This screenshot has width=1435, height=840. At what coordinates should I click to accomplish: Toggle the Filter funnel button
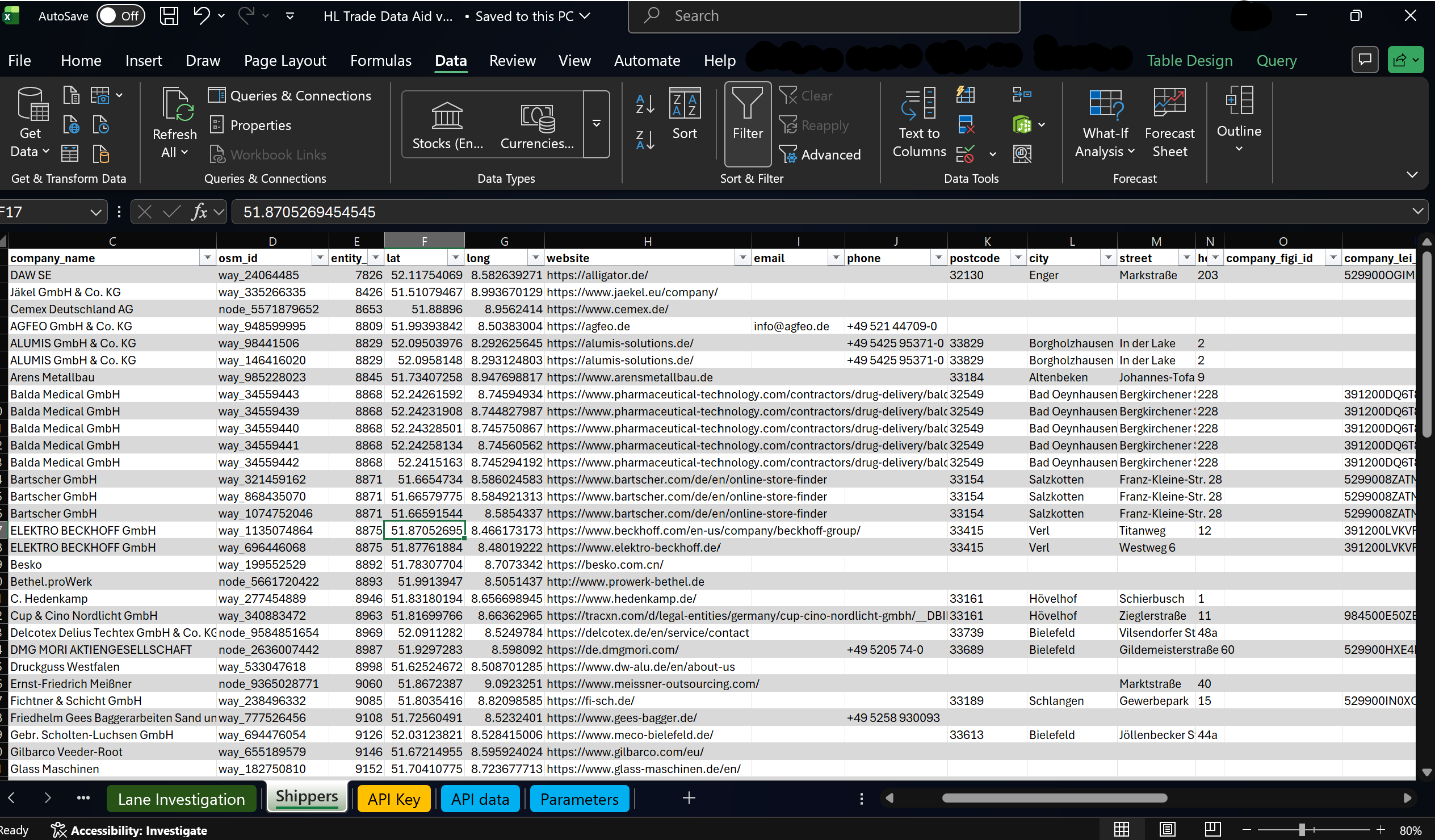point(748,124)
